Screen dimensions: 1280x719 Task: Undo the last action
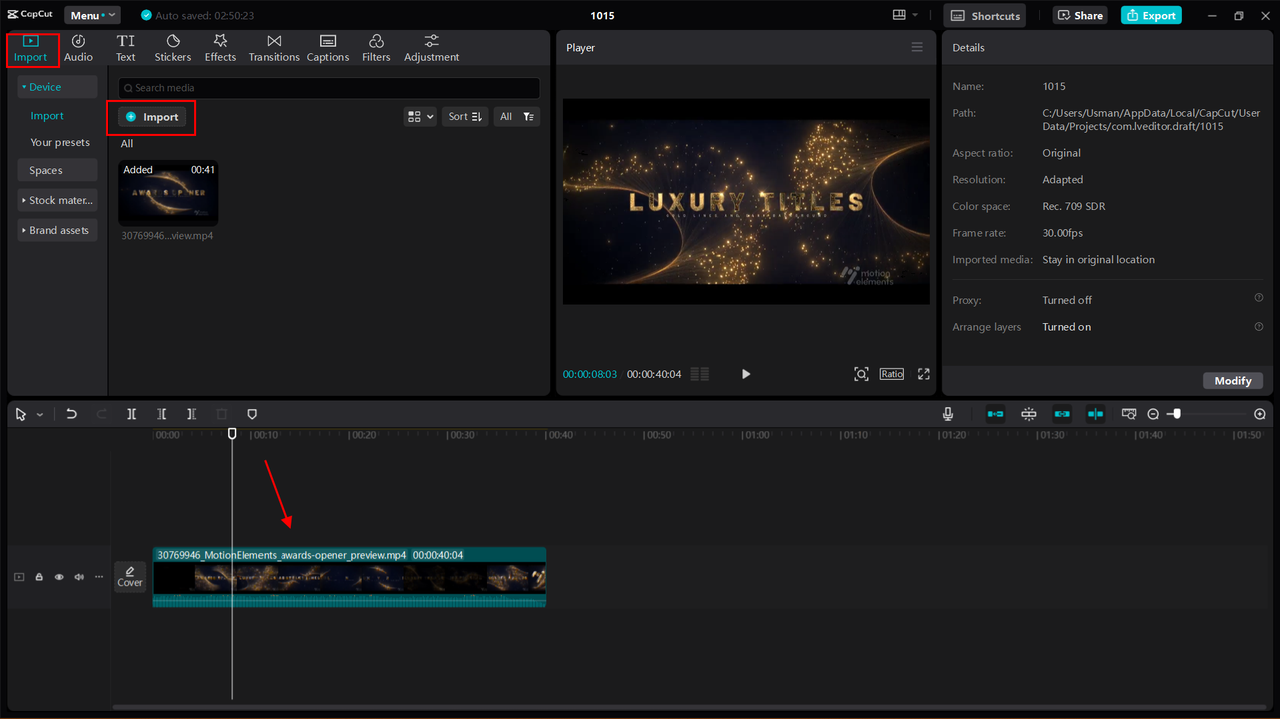(71, 414)
